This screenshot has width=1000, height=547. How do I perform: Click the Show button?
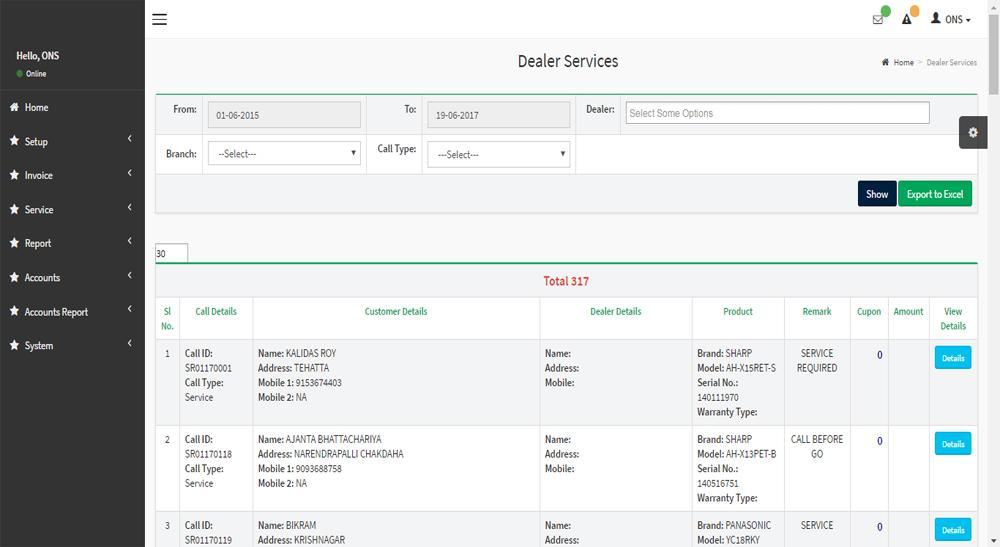click(877, 194)
